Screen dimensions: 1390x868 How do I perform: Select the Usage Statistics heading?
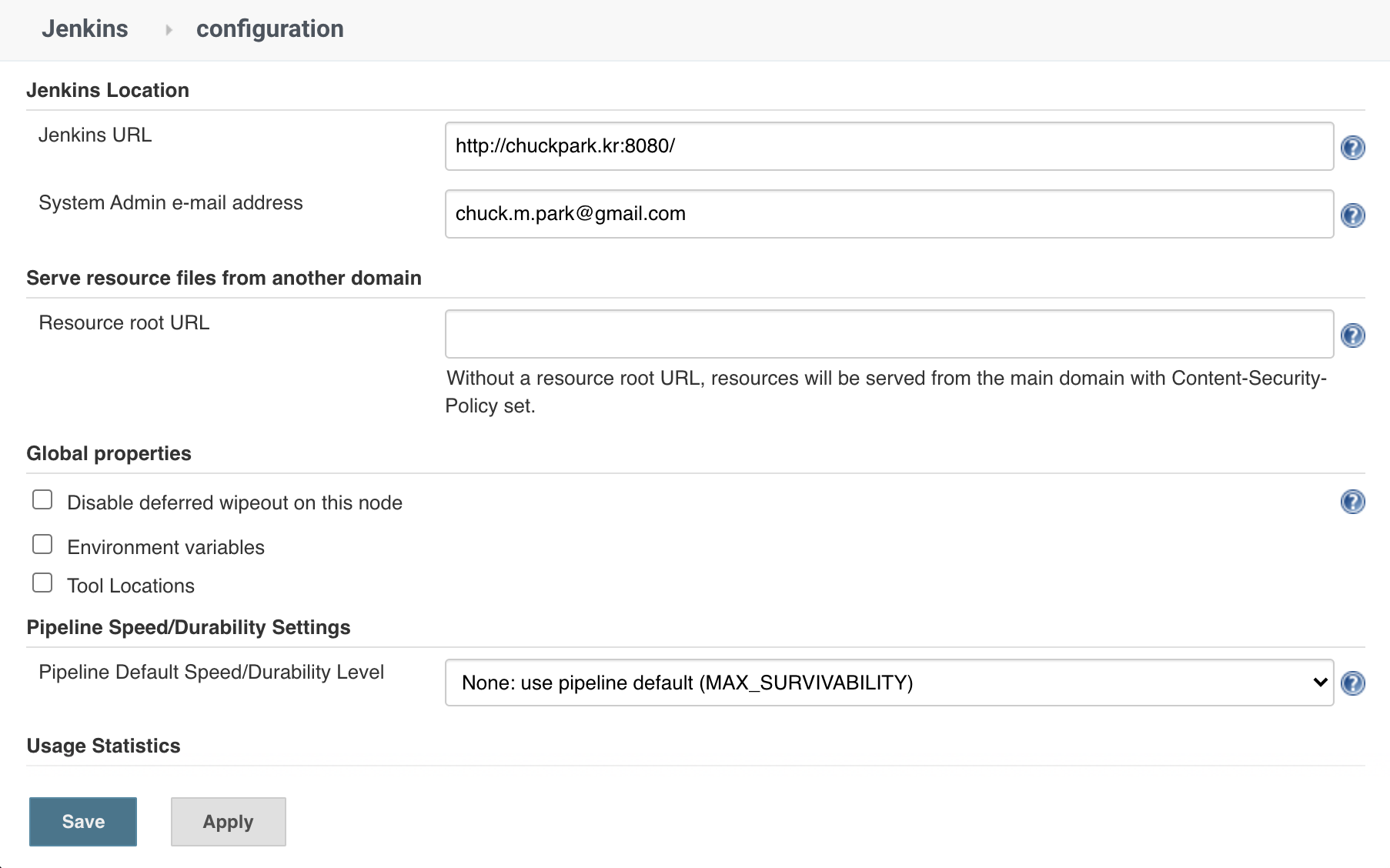[x=103, y=746]
